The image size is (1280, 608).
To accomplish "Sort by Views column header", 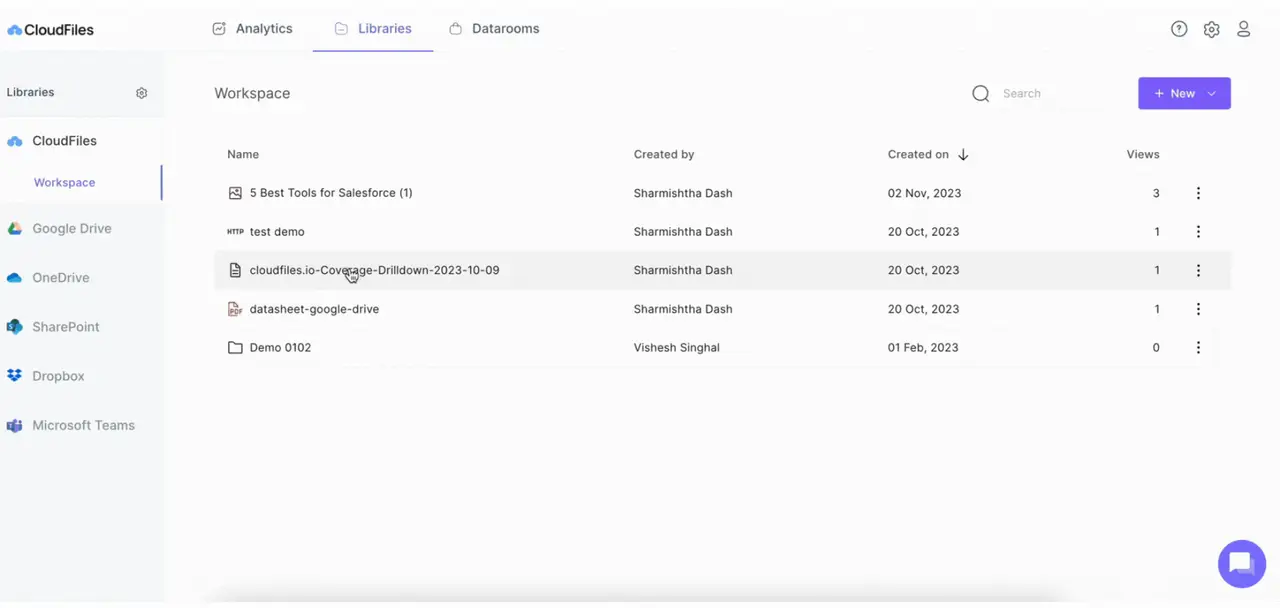I will point(1143,154).
